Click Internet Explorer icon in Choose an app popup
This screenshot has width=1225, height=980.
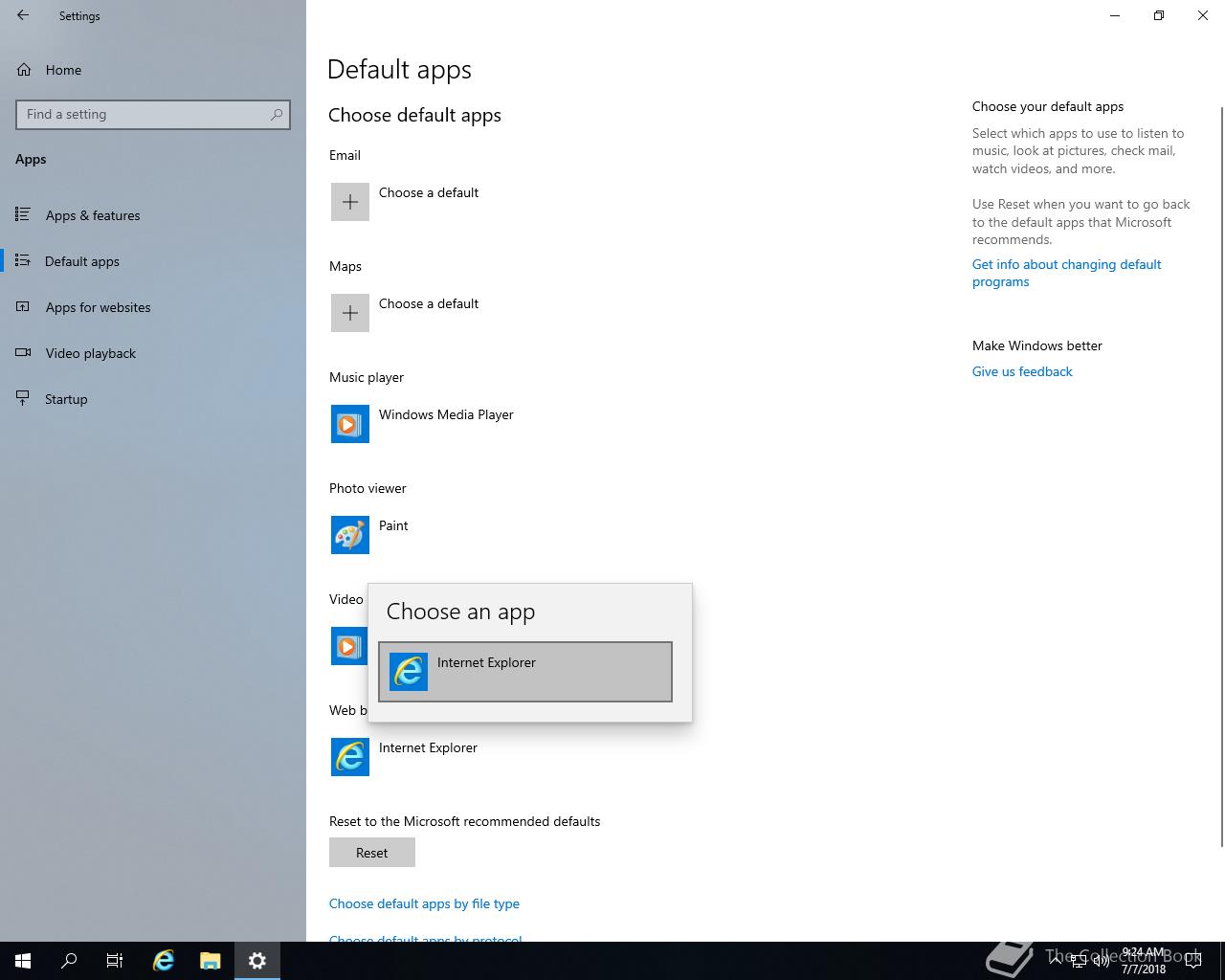409,672
